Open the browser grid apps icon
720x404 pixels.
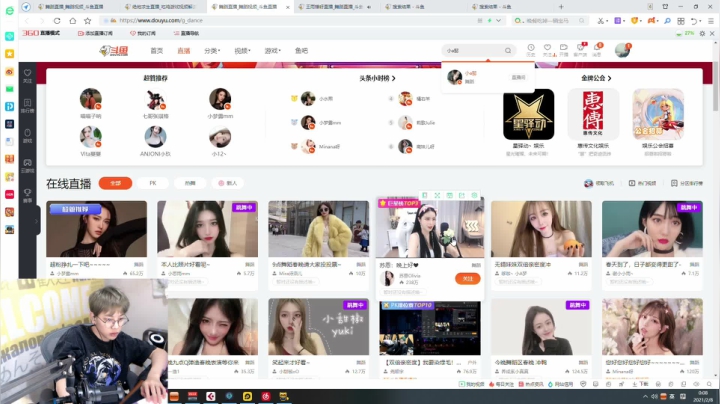(x=681, y=21)
